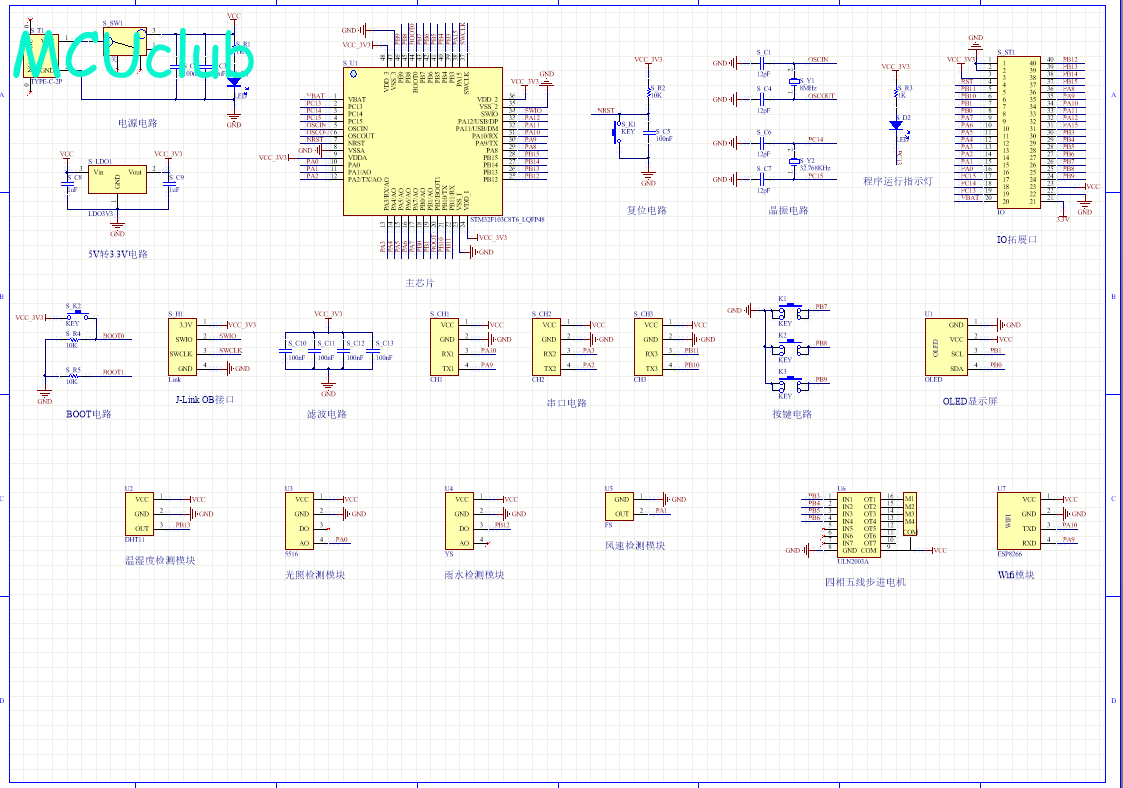Click the S_K1 reset KEY button symbol
Screen dimensions: 1123x788
(620, 131)
